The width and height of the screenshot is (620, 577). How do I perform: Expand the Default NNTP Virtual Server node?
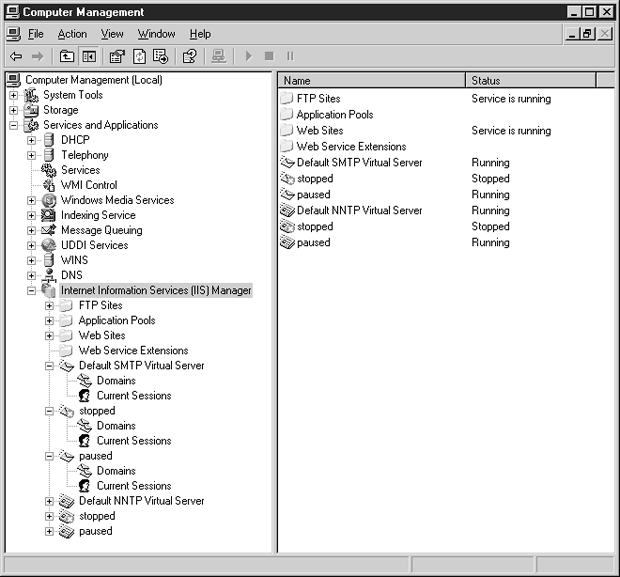point(50,501)
